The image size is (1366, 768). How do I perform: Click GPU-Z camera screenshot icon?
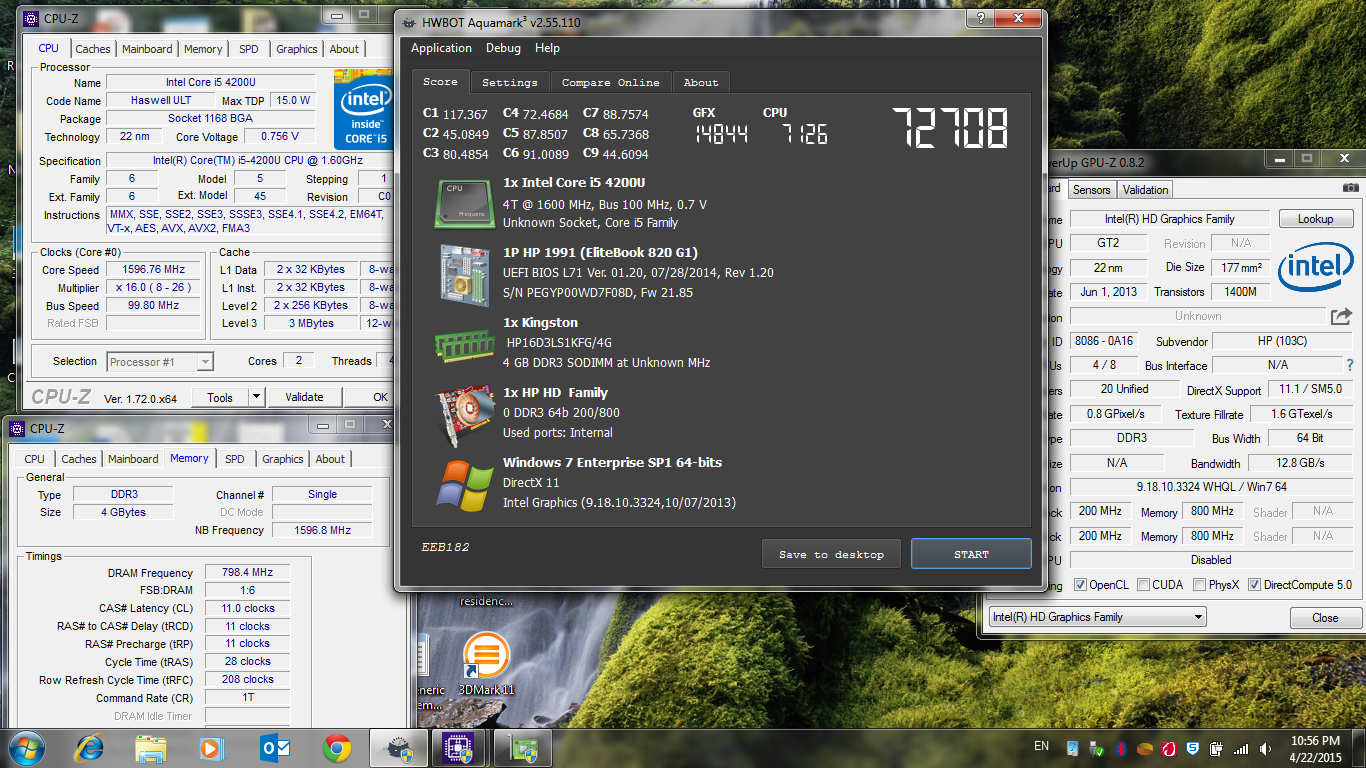coord(1351,188)
